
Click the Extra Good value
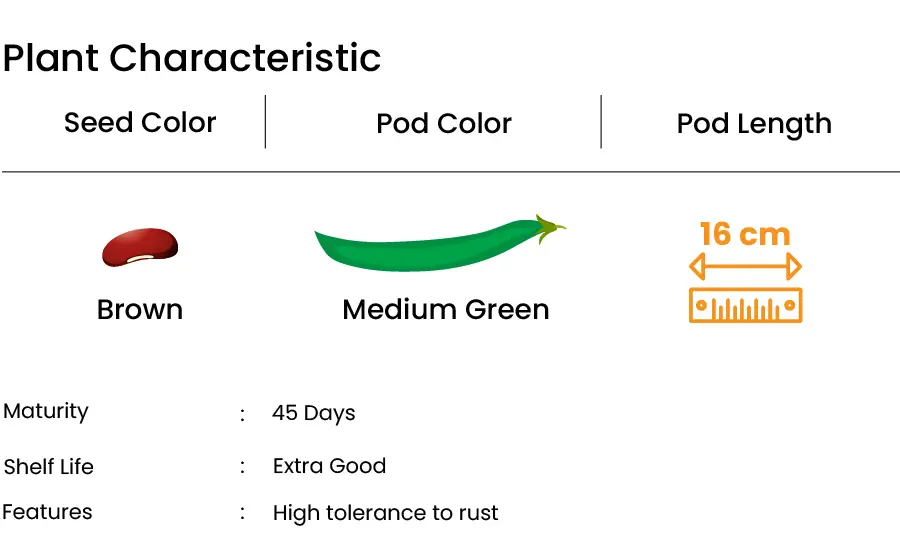coord(329,466)
